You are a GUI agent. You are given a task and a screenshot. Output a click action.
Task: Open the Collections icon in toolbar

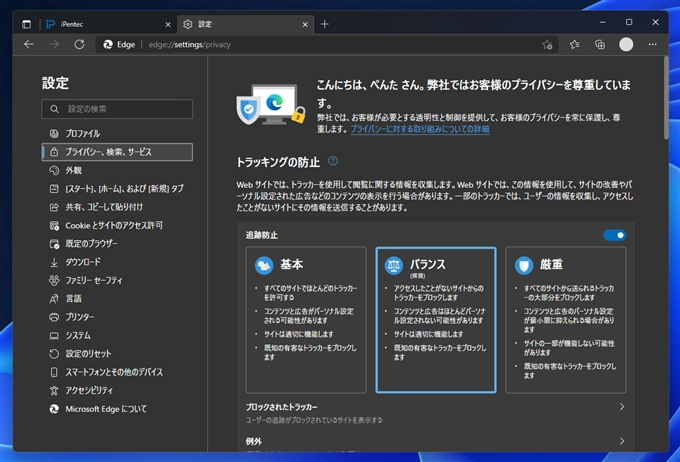600,44
